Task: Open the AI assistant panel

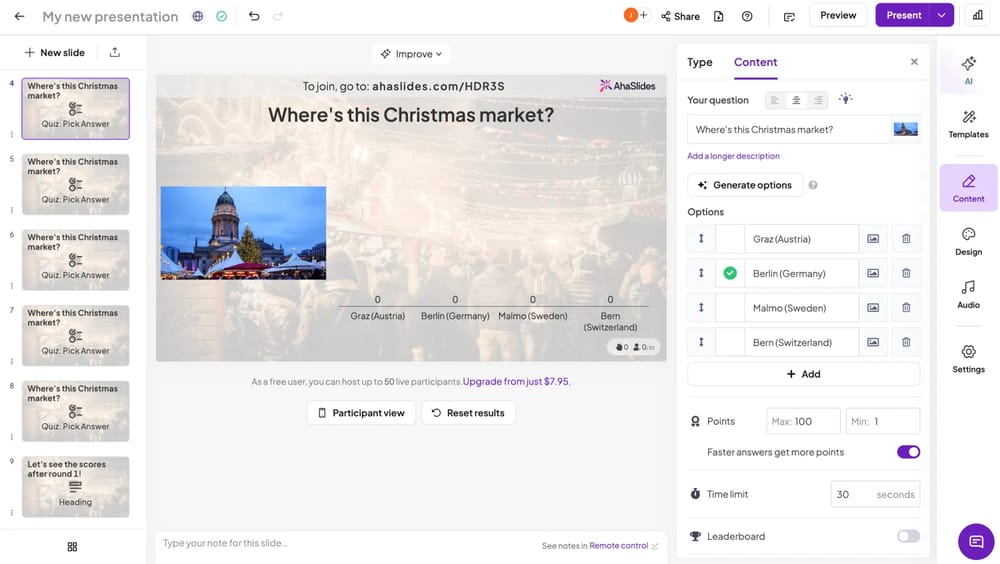Action: tap(968, 69)
